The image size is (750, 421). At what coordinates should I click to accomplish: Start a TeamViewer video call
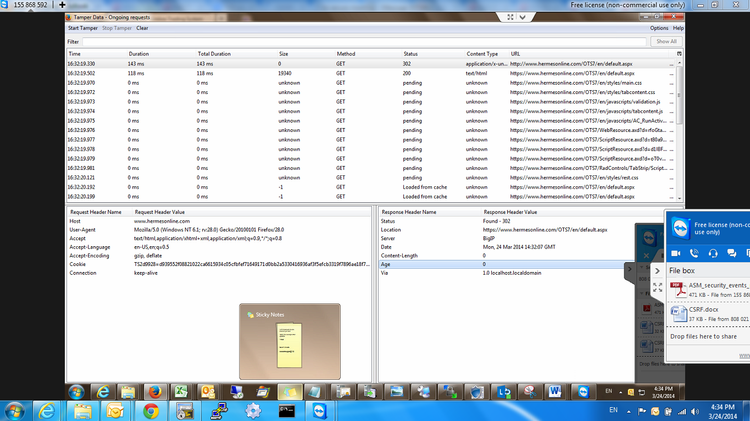click(x=676, y=253)
